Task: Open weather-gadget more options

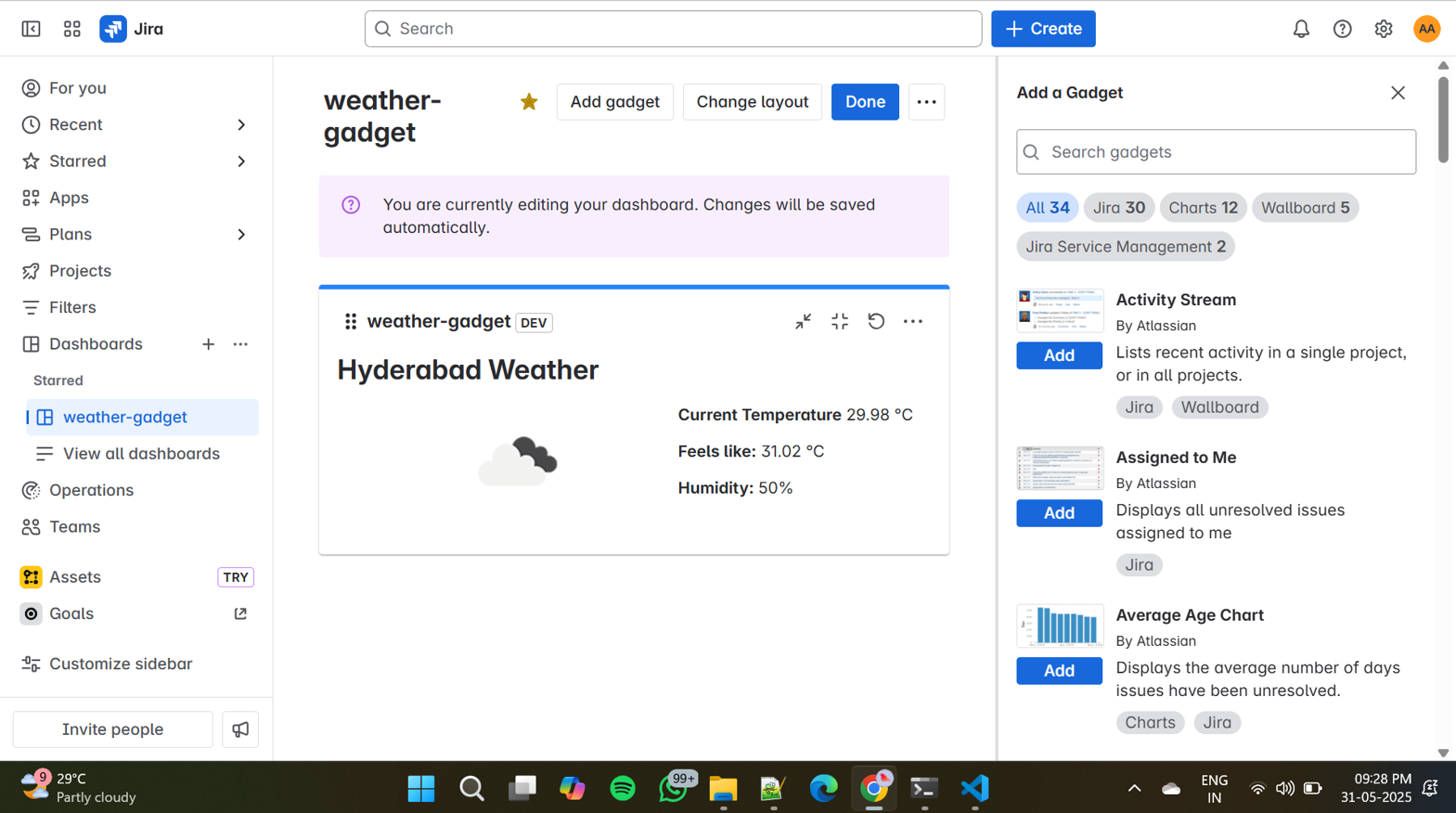Action: (913, 321)
